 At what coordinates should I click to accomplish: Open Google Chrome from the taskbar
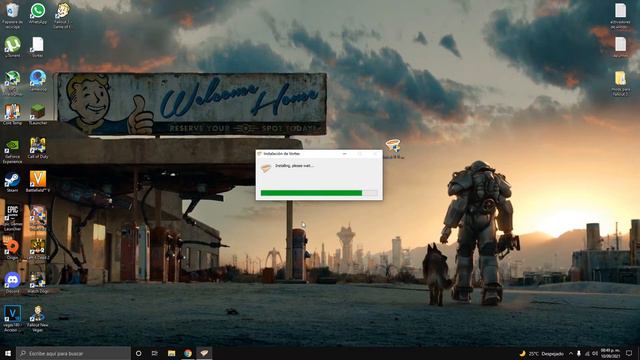click(x=188, y=353)
